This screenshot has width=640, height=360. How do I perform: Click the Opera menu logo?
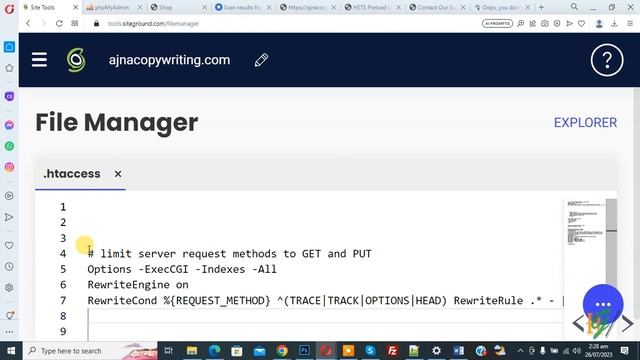pos(9,8)
